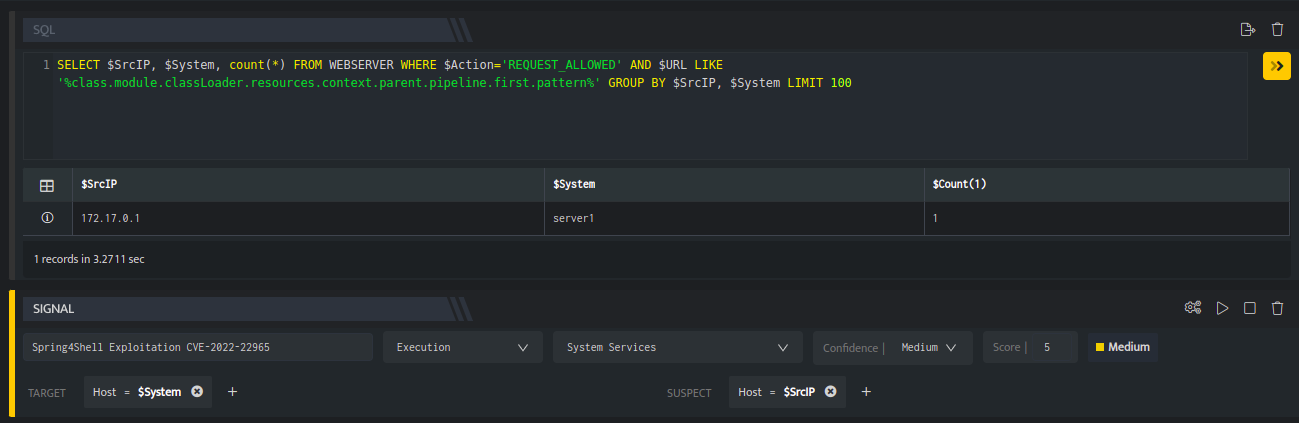Run the query with the yellow arrow button
Image resolution: width=1299 pixels, height=423 pixels.
tap(1277, 66)
